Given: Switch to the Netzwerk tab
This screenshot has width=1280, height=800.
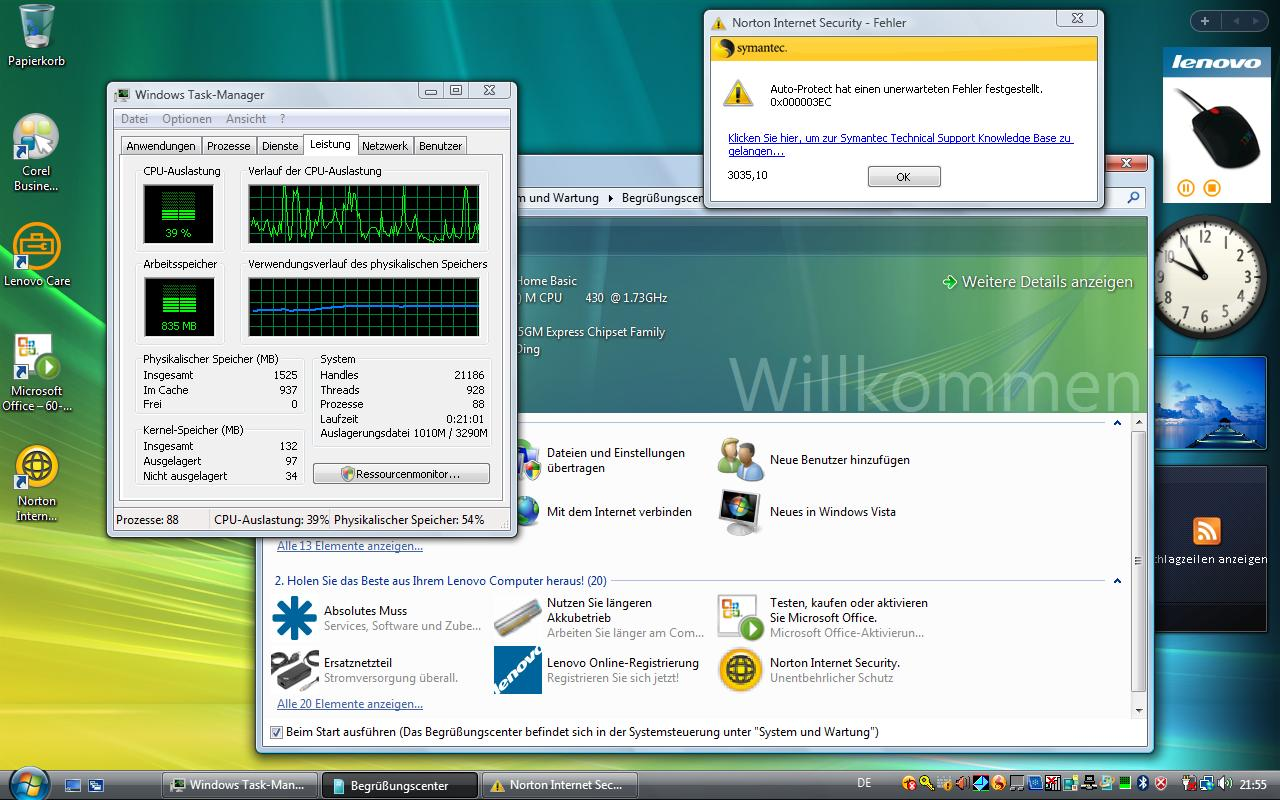Looking at the screenshot, I should (x=385, y=146).
